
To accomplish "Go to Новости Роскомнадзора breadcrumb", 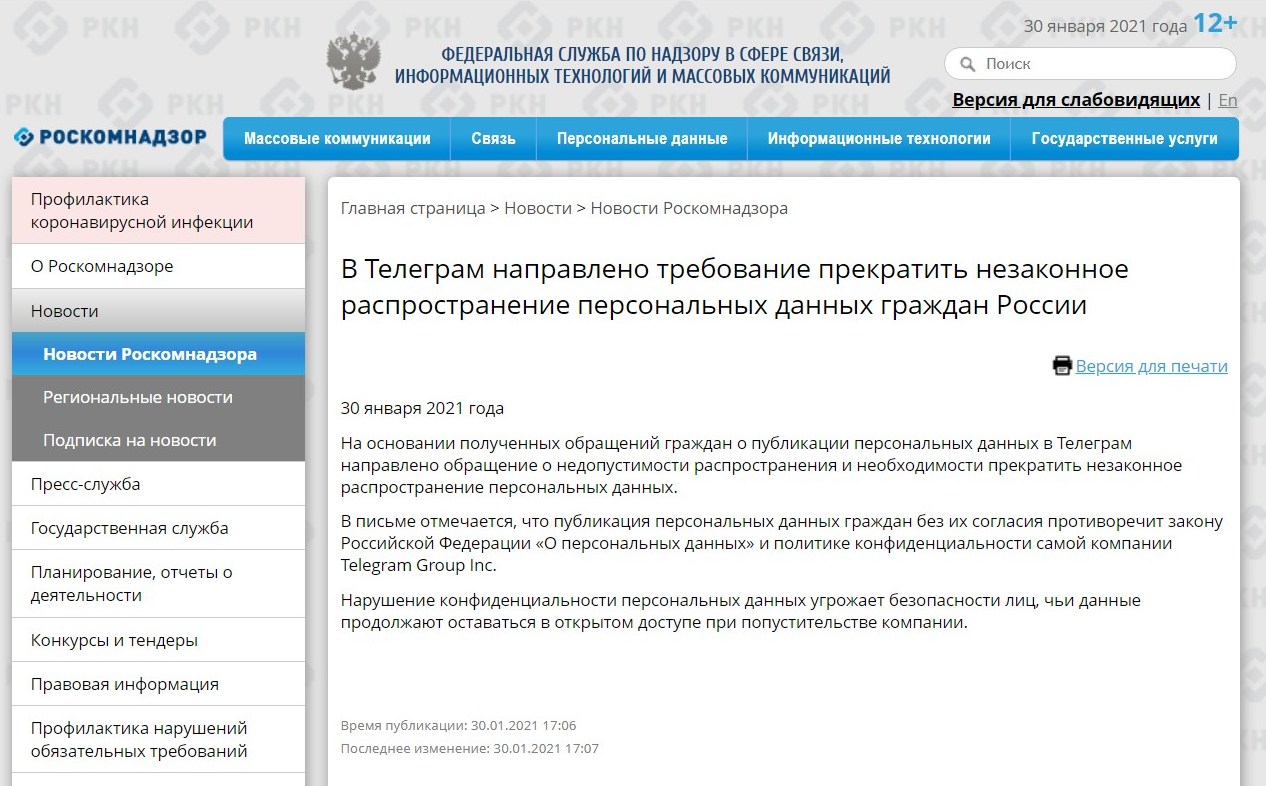I will 689,208.
